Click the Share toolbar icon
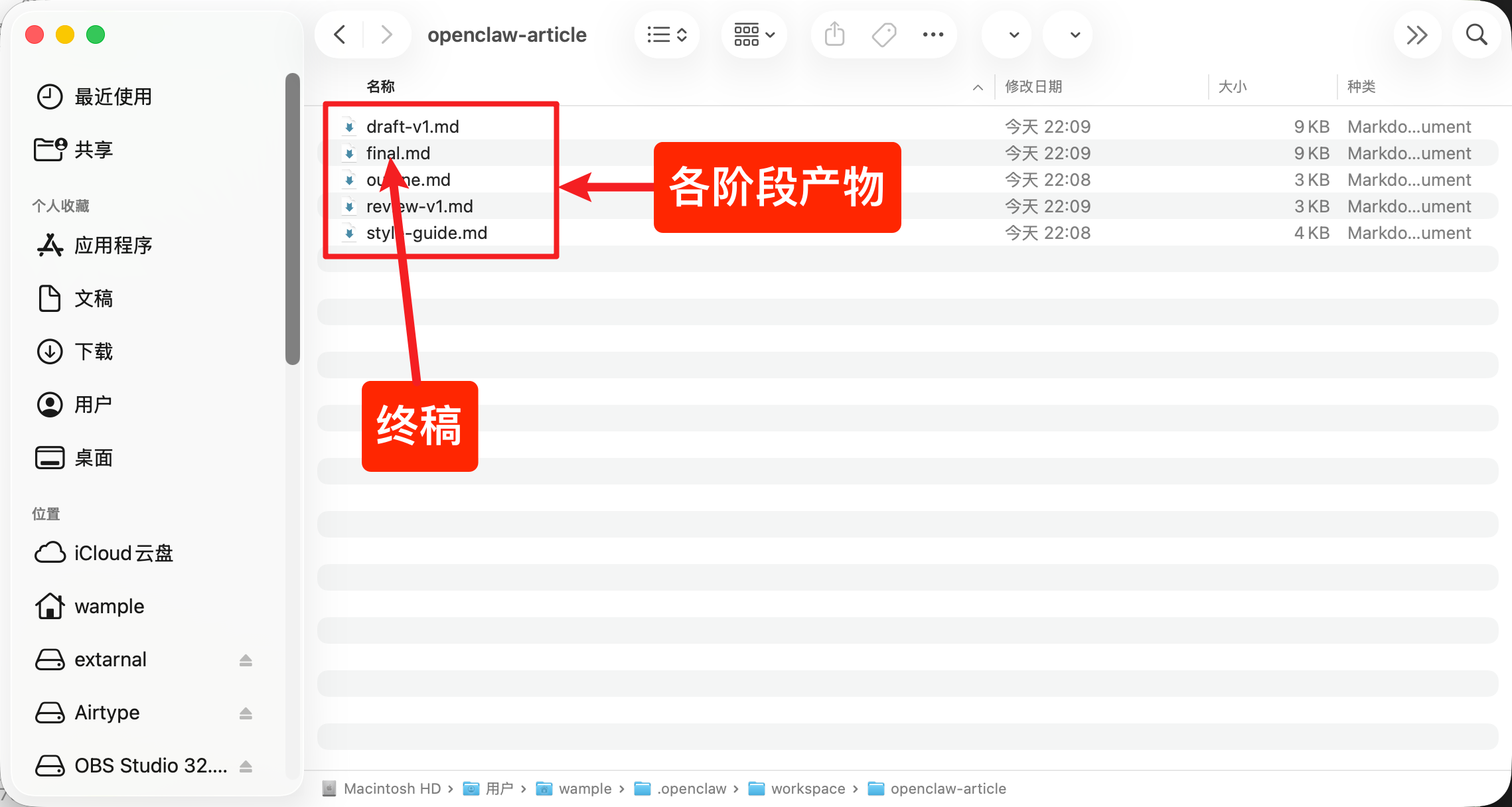Viewport: 1512px width, 807px height. pos(834,35)
